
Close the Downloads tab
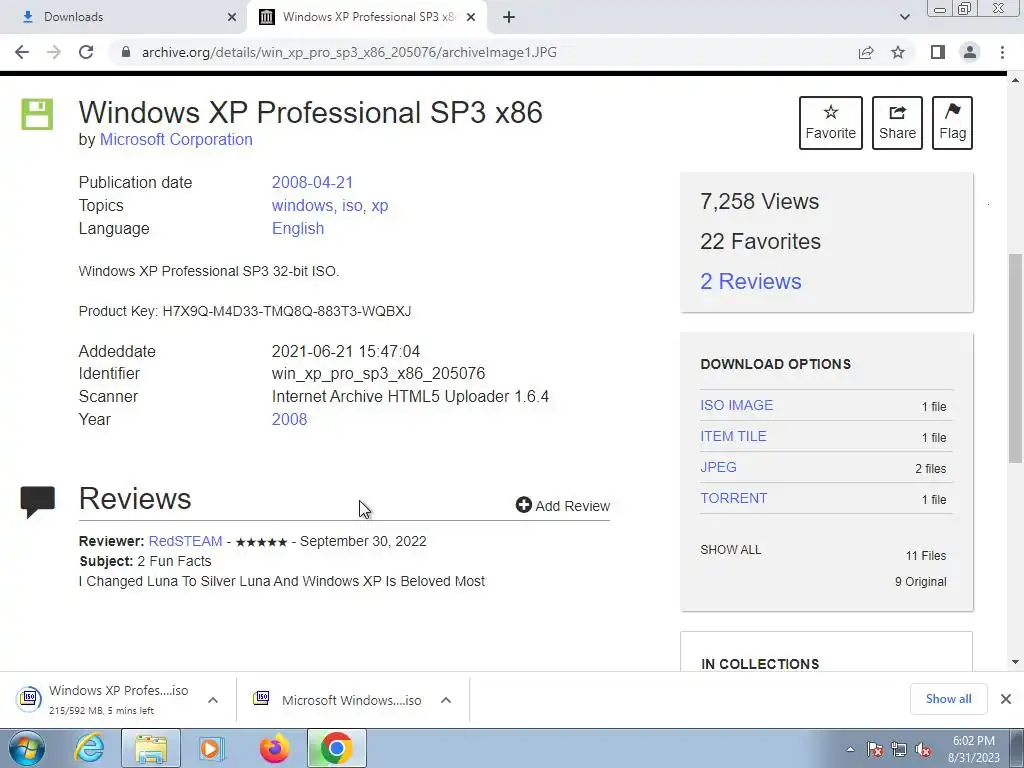(232, 17)
